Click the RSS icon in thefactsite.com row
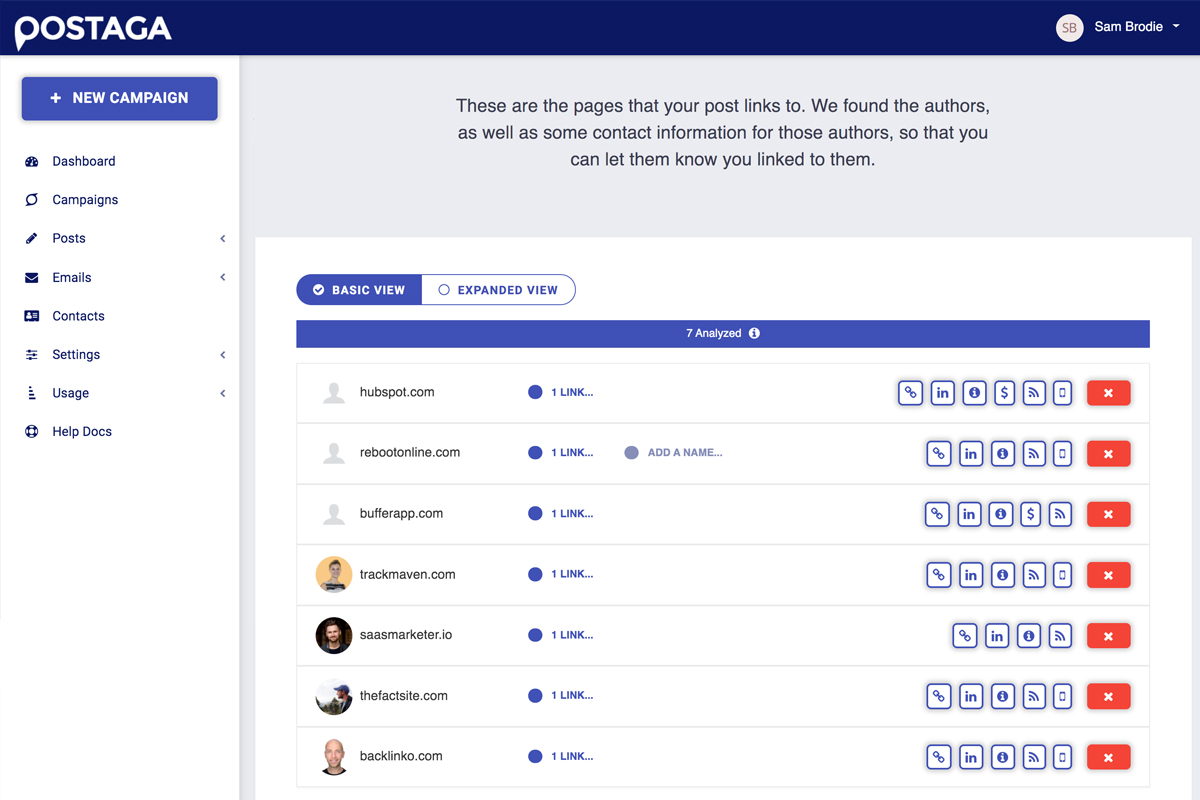This screenshot has height=800, width=1200. pos(1034,696)
